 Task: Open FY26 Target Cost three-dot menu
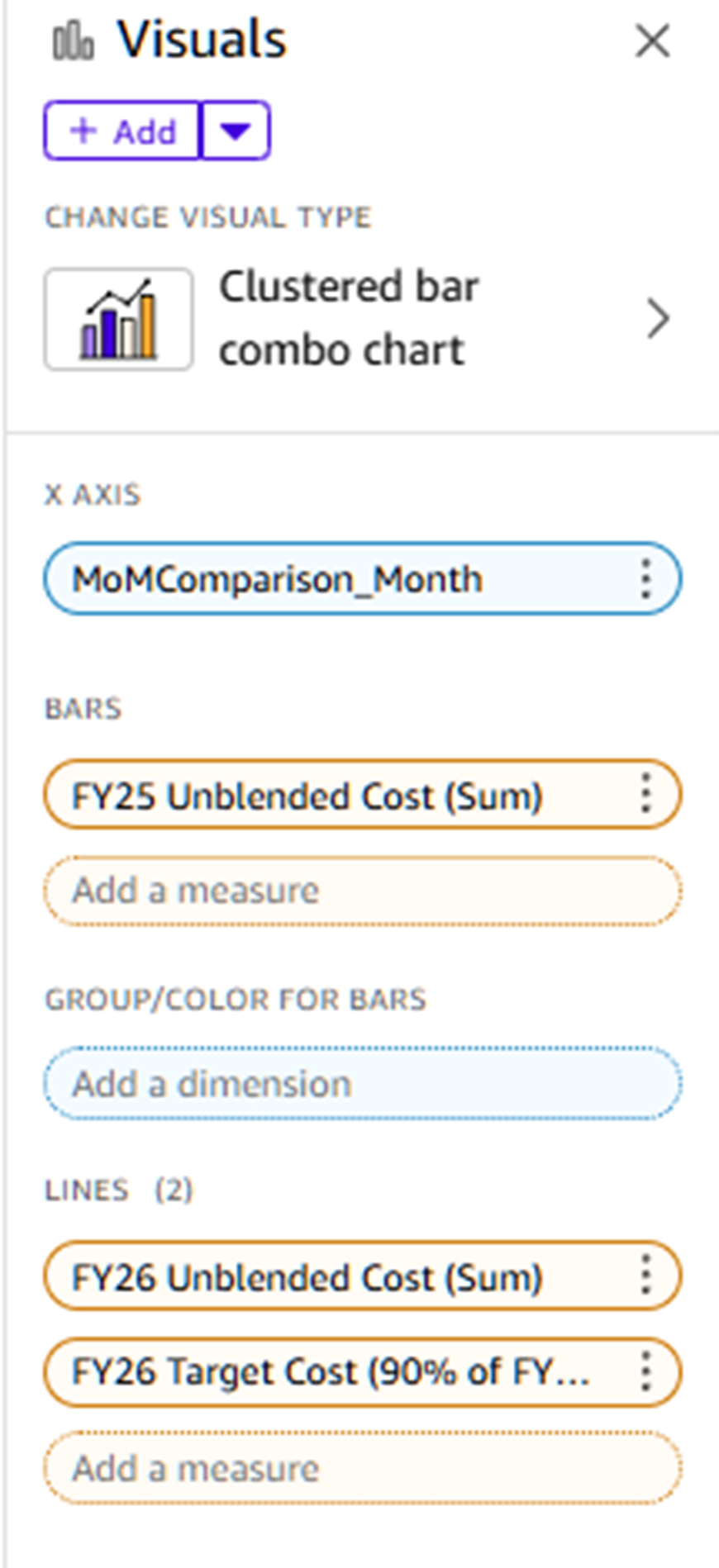[646, 1372]
